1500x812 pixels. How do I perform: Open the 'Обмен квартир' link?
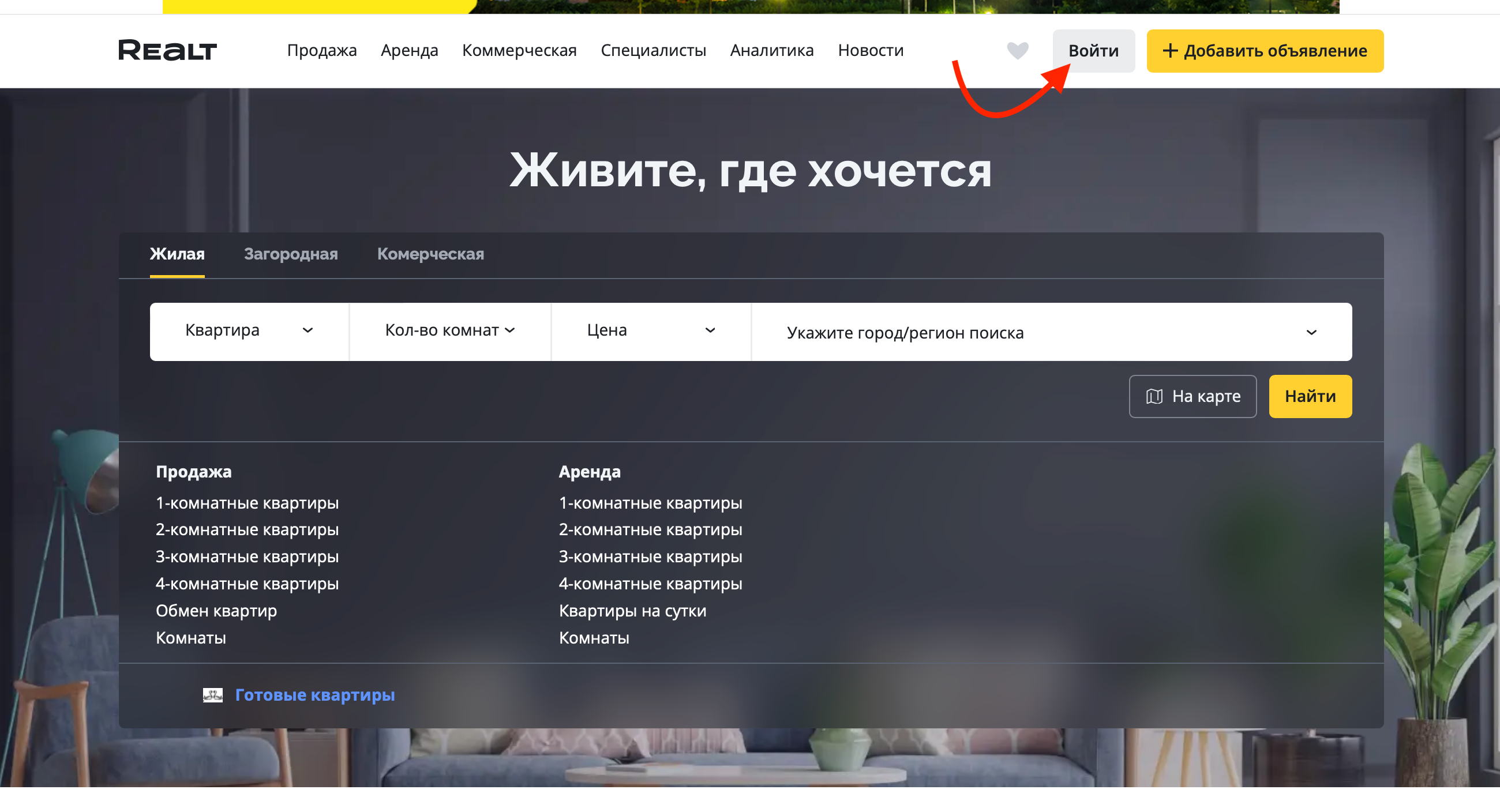point(216,611)
